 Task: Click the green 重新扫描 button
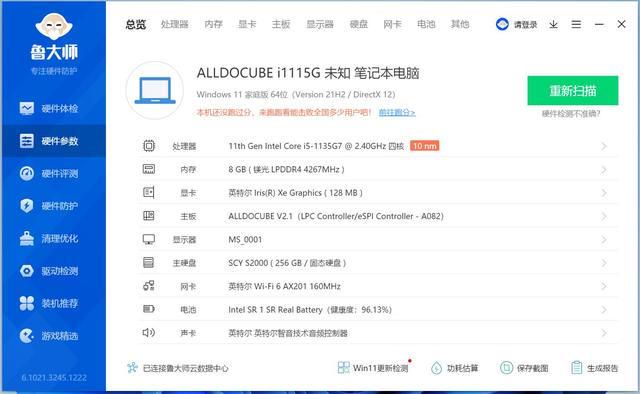573,91
